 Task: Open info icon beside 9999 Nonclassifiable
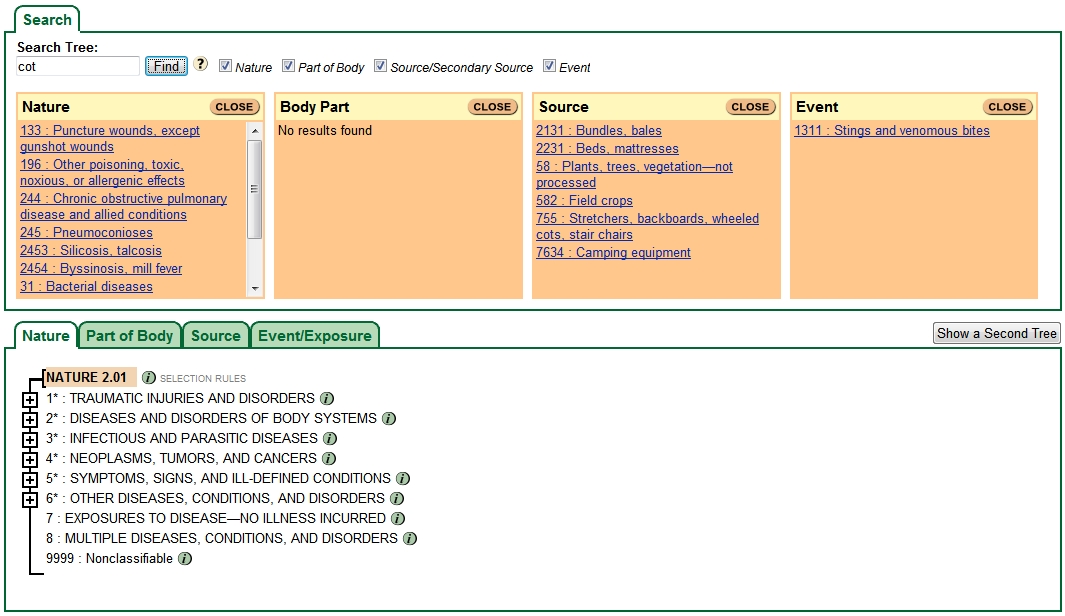185,558
